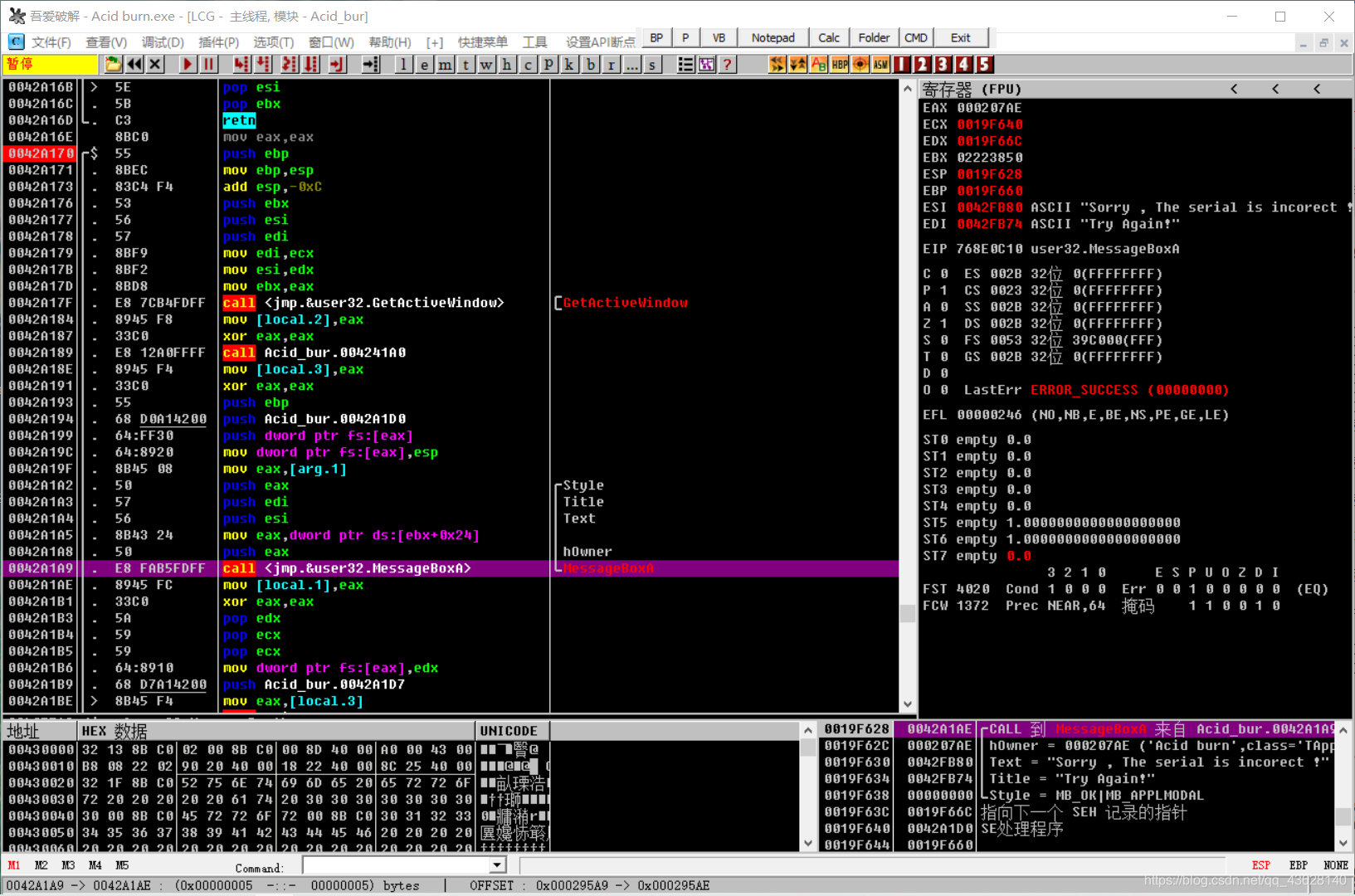This screenshot has width=1355, height=896.
Task: Select memory tab M5
Action: coord(122,865)
